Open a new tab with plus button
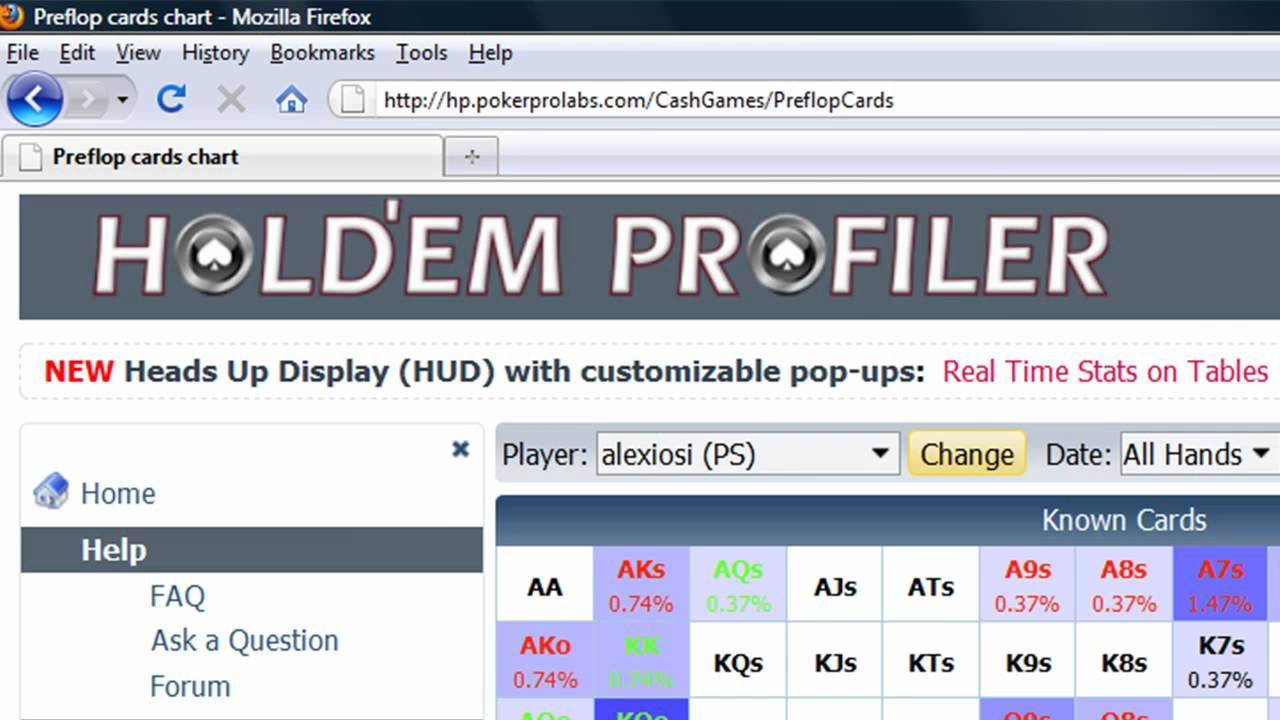The height and width of the screenshot is (720, 1280). click(x=472, y=157)
